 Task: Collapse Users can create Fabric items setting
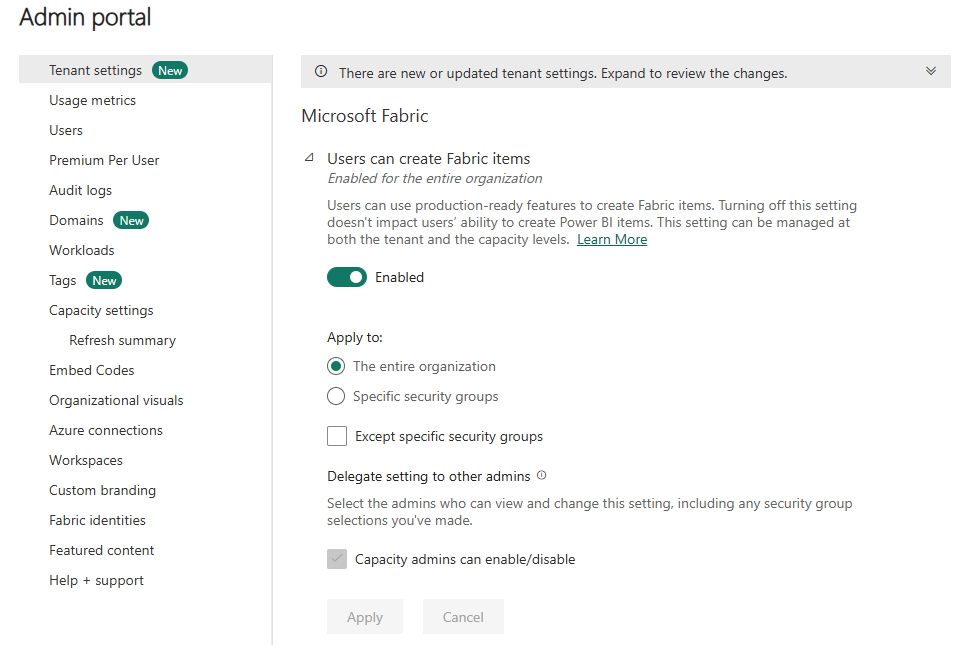tap(309, 158)
